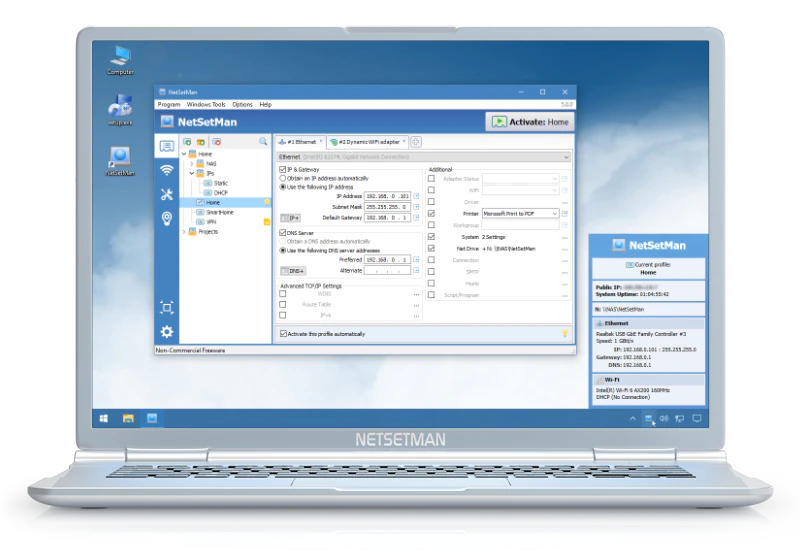Viewport: 800px width, 550px height.
Task: Open the Windows Tools menu
Action: coord(206,104)
